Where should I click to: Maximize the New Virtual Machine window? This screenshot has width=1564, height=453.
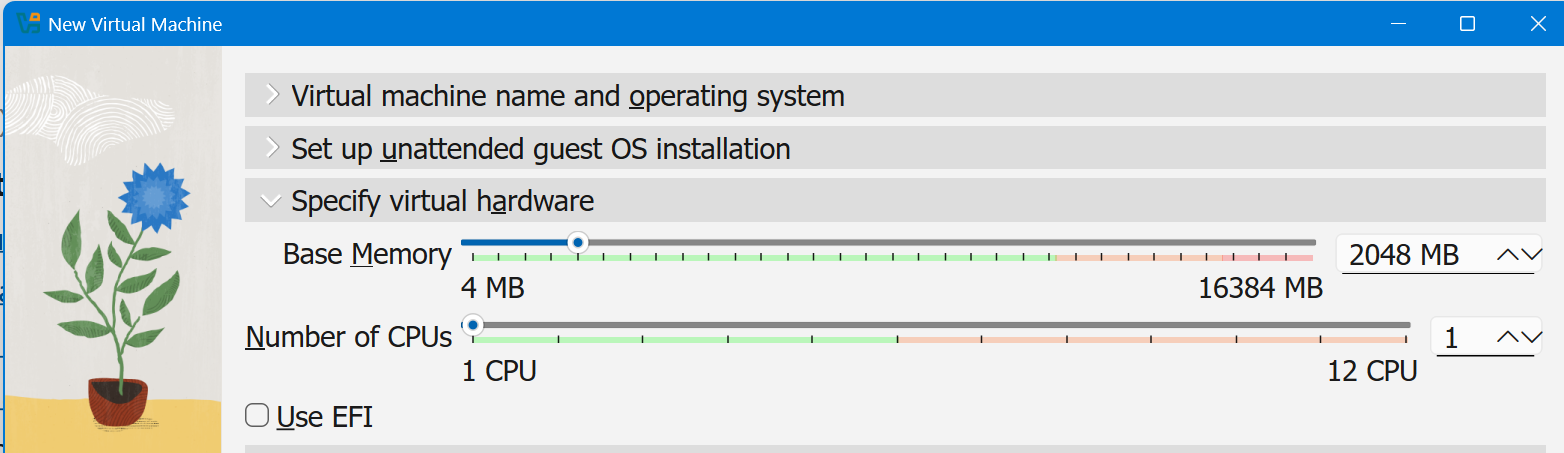coord(1467,23)
